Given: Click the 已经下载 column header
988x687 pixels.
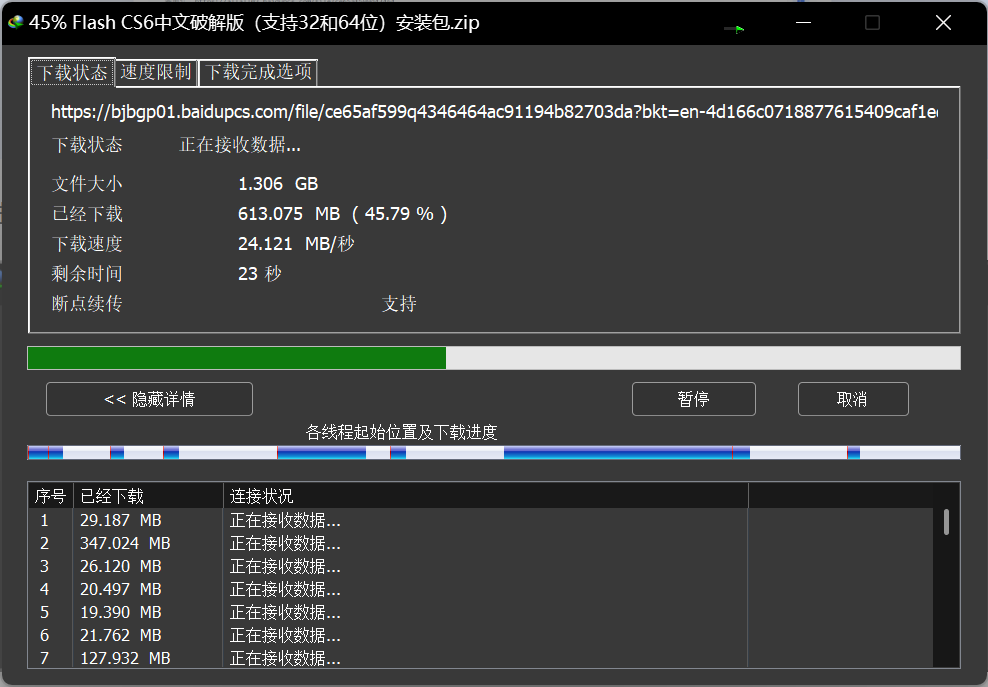Looking at the screenshot, I should (x=149, y=496).
